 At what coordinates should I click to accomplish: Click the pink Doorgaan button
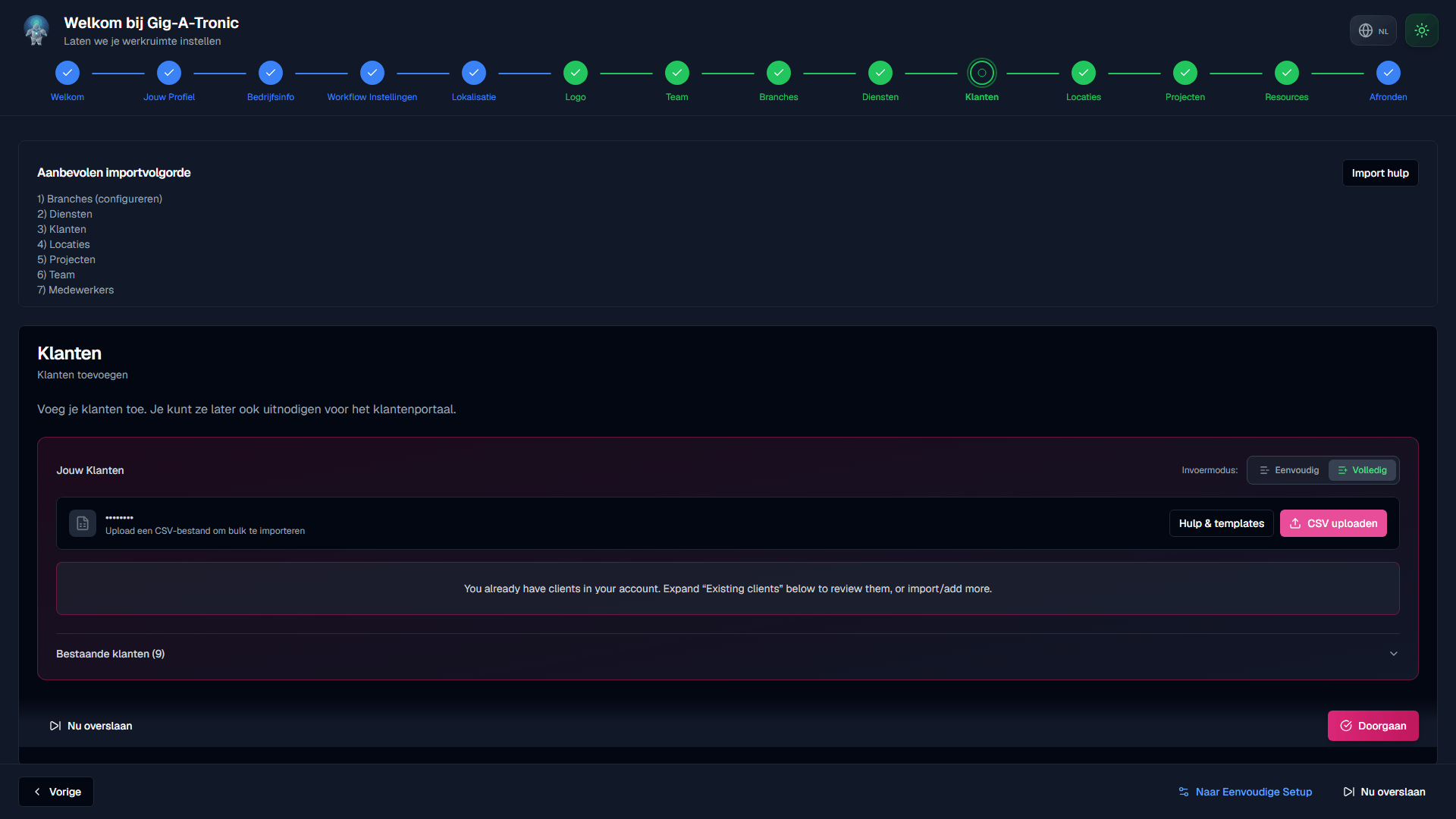1373,726
